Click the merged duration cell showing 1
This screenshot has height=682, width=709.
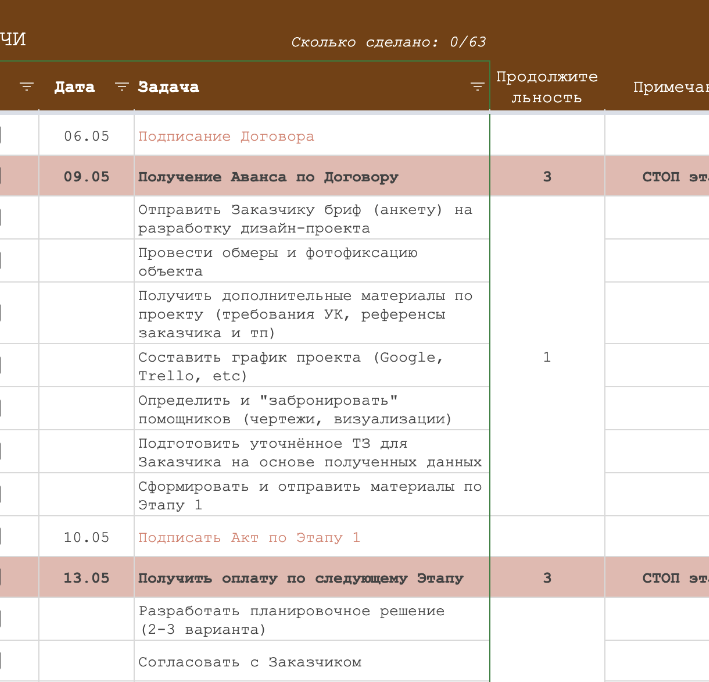(546, 357)
